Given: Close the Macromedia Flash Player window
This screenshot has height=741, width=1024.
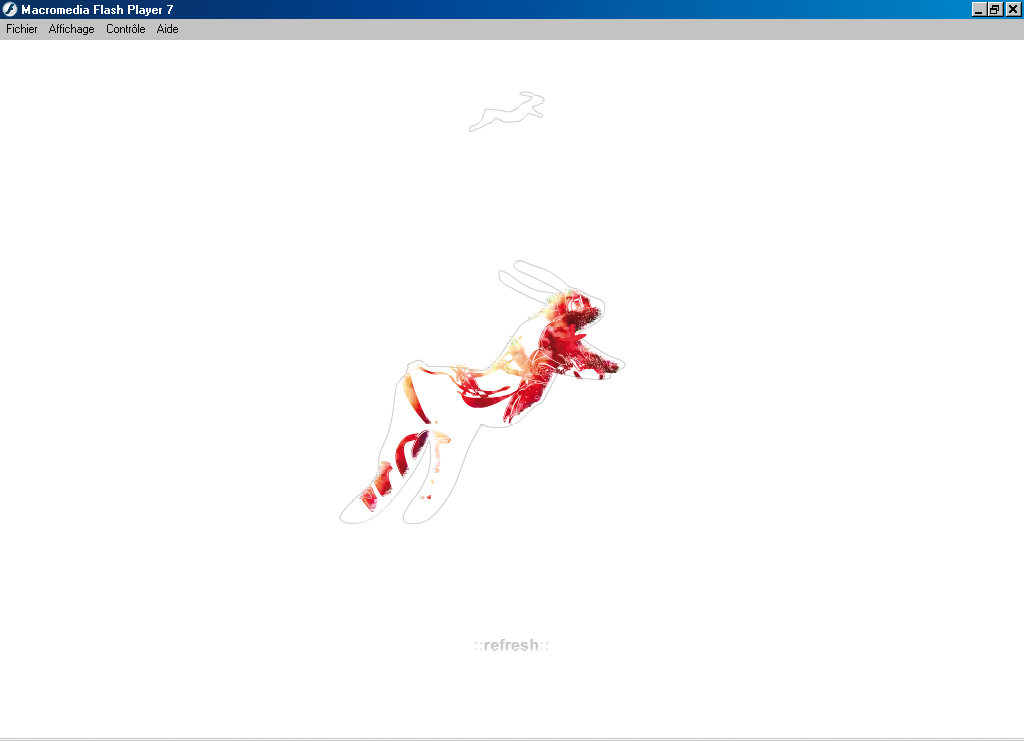Looking at the screenshot, I should [x=1013, y=9].
